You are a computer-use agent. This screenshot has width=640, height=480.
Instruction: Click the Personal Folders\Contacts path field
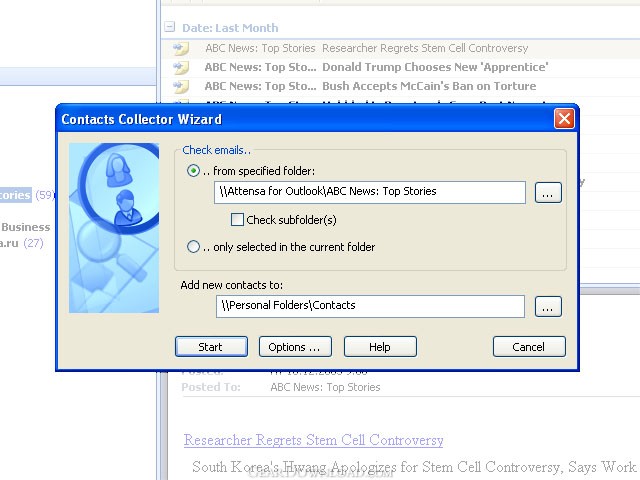coord(370,306)
